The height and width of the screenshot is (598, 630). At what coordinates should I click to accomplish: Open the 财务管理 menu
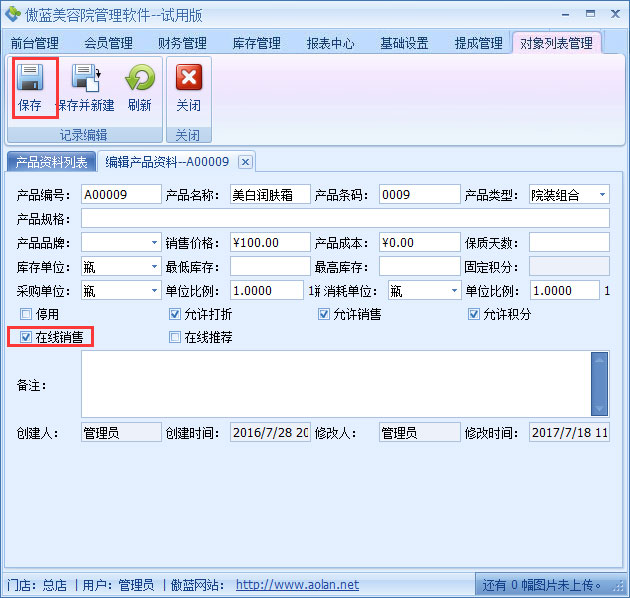(x=182, y=43)
